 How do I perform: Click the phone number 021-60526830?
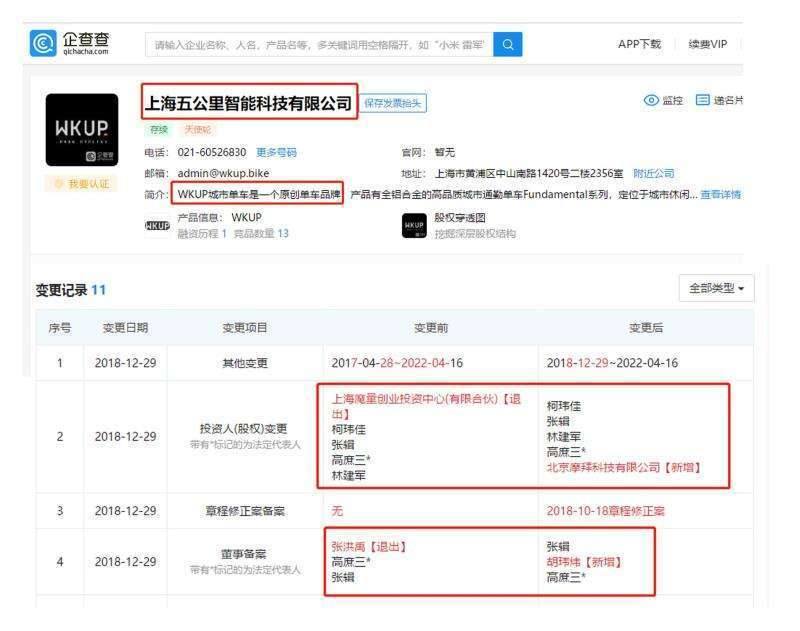point(212,153)
